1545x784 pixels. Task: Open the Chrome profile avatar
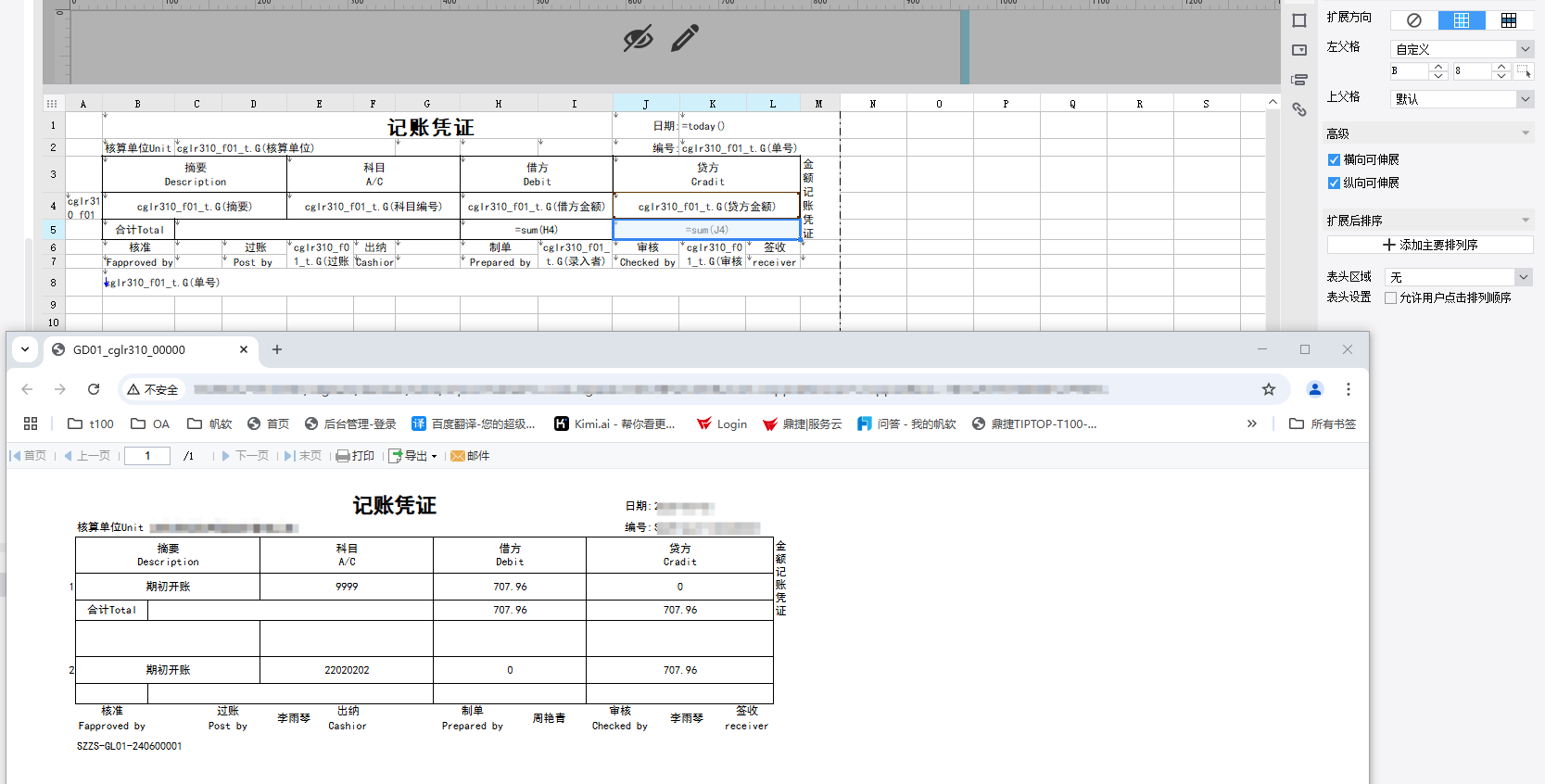pyautogui.click(x=1315, y=389)
